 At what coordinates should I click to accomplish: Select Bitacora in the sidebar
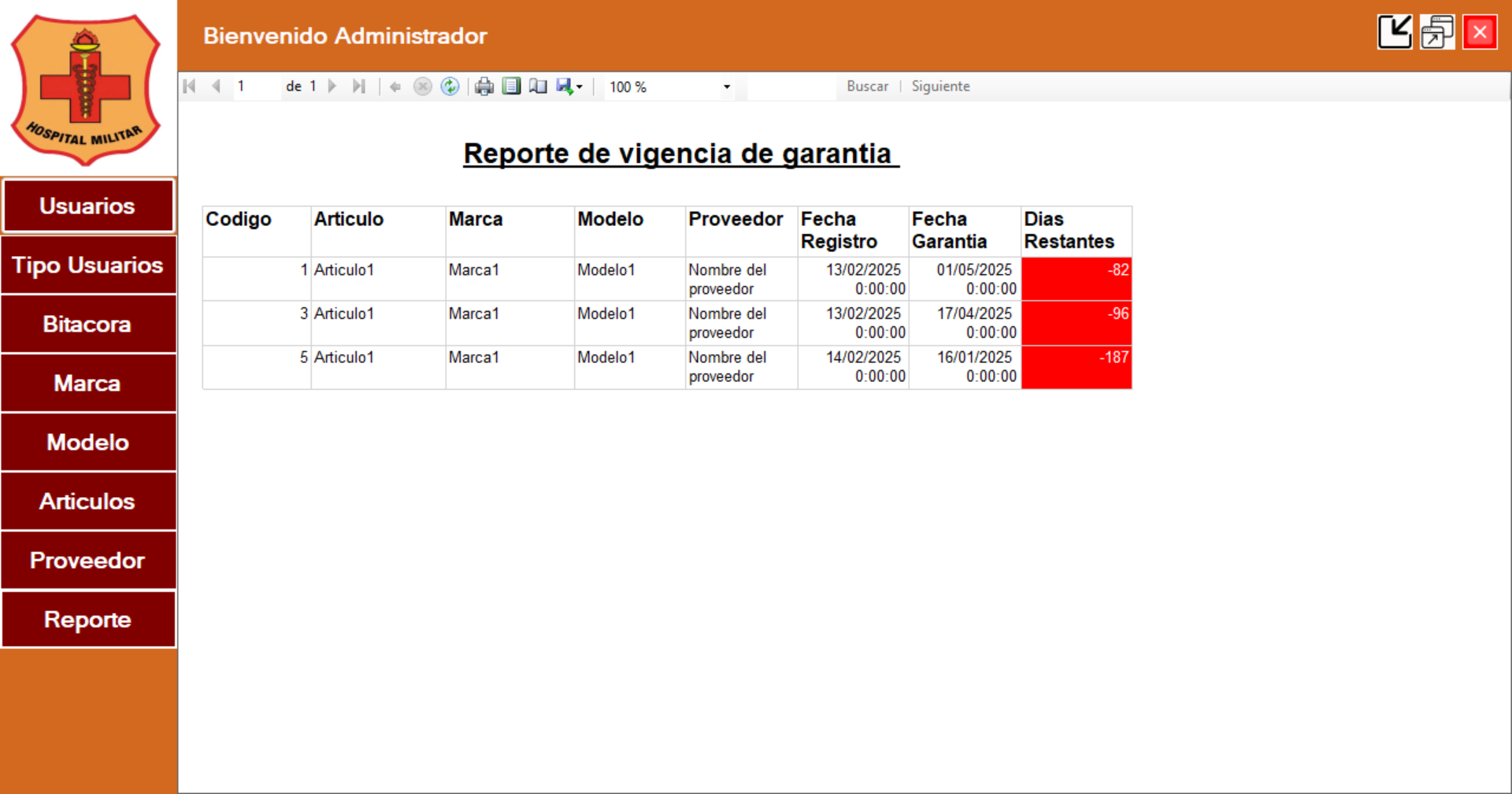pos(88,324)
